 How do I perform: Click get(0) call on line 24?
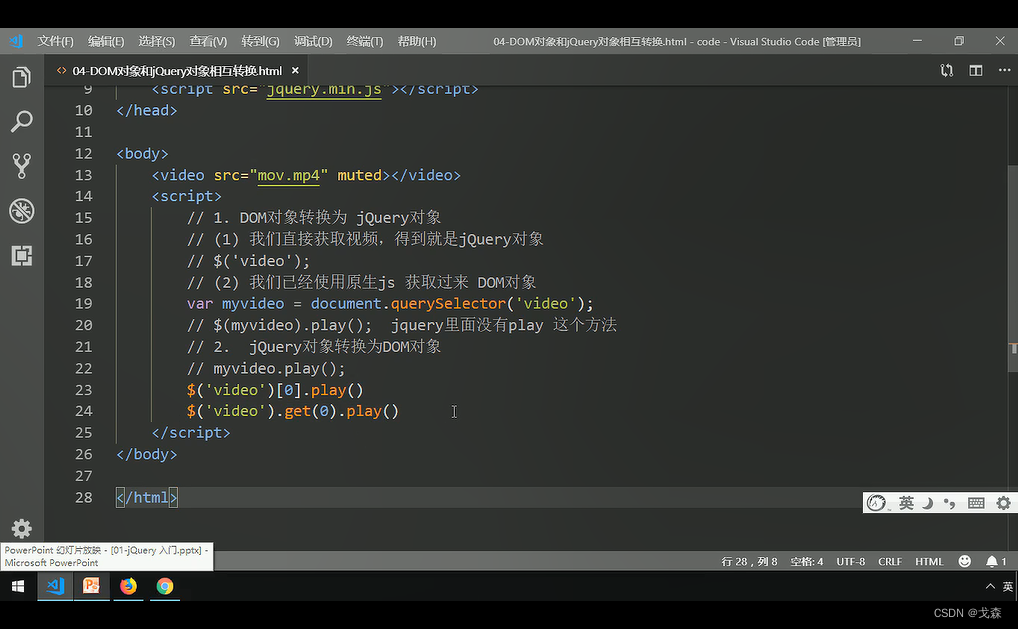click(310, 412)
